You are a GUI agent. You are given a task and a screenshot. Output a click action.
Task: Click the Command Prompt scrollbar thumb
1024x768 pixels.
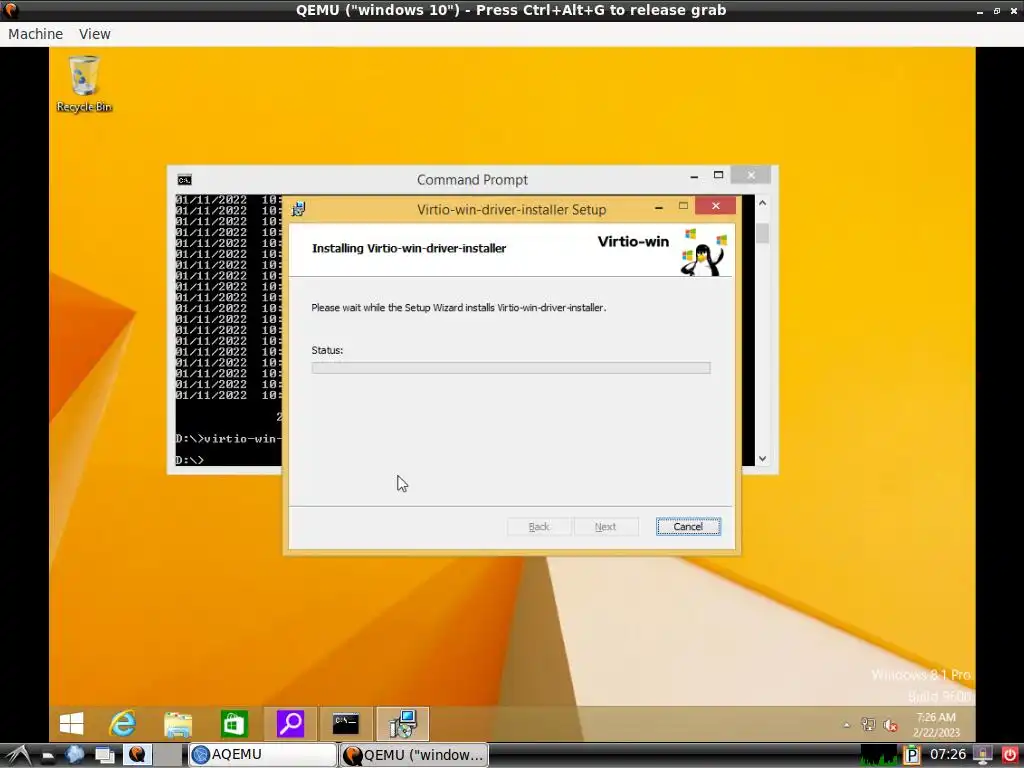click(x=762, y=233)
